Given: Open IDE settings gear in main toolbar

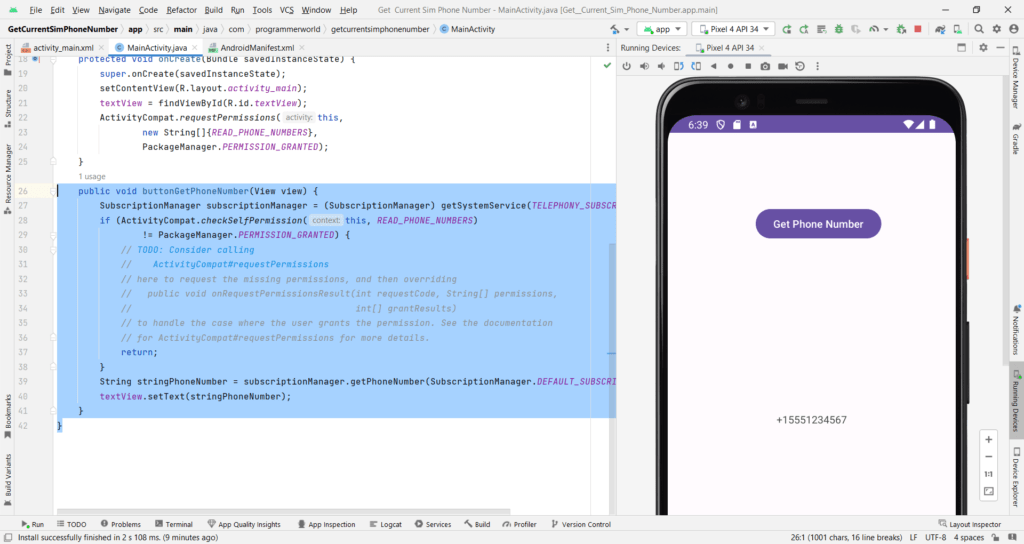Looking at the screenshot, I should pos(997,29).
